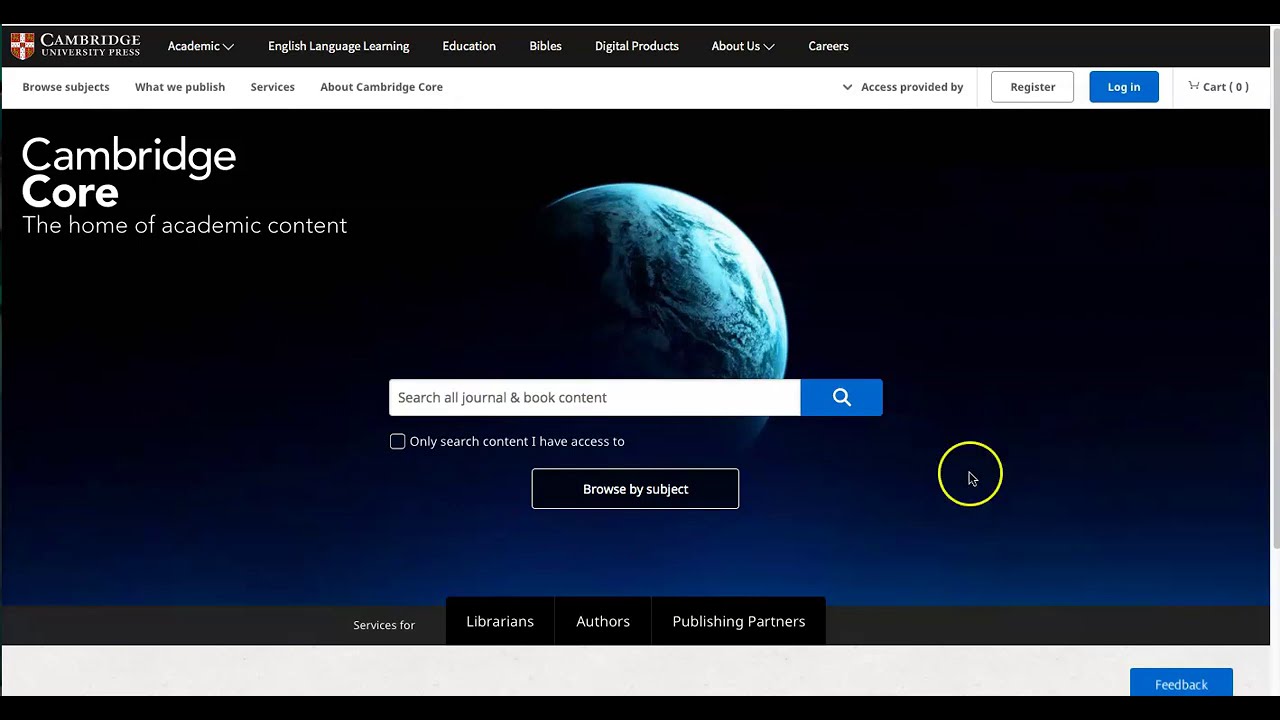
Task: Open the Services link
Action: (272, 87)
